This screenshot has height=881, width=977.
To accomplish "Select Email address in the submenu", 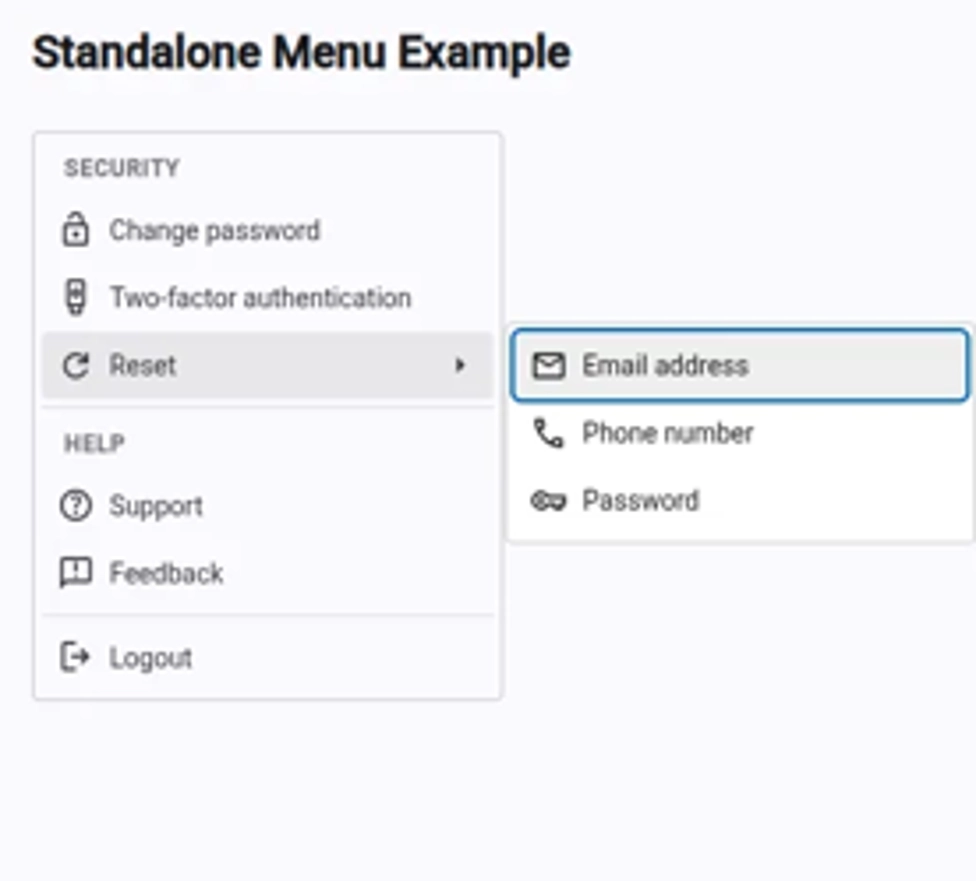I will coord(665,366).
